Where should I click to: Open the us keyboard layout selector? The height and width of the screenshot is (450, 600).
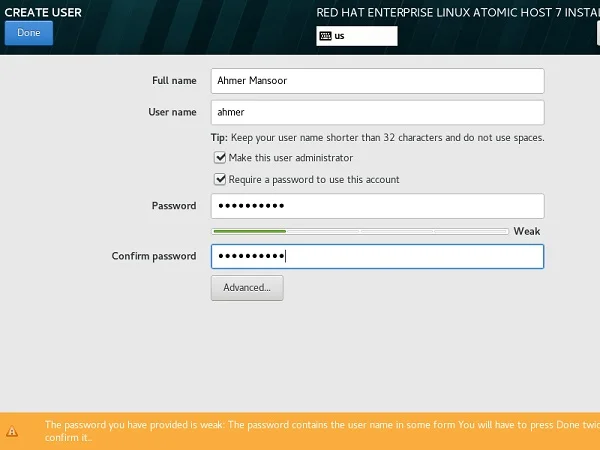(357, 36)
